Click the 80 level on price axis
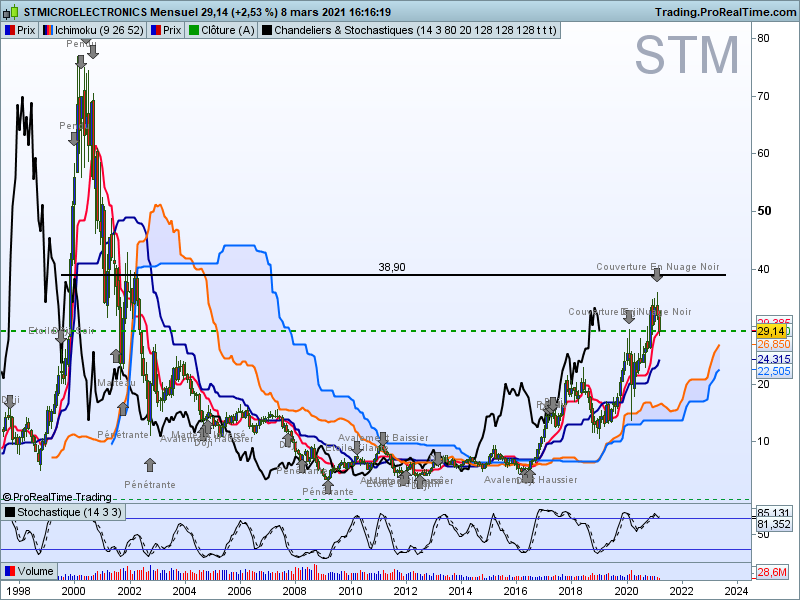This screenshot has width=800, height=600. 763,38
